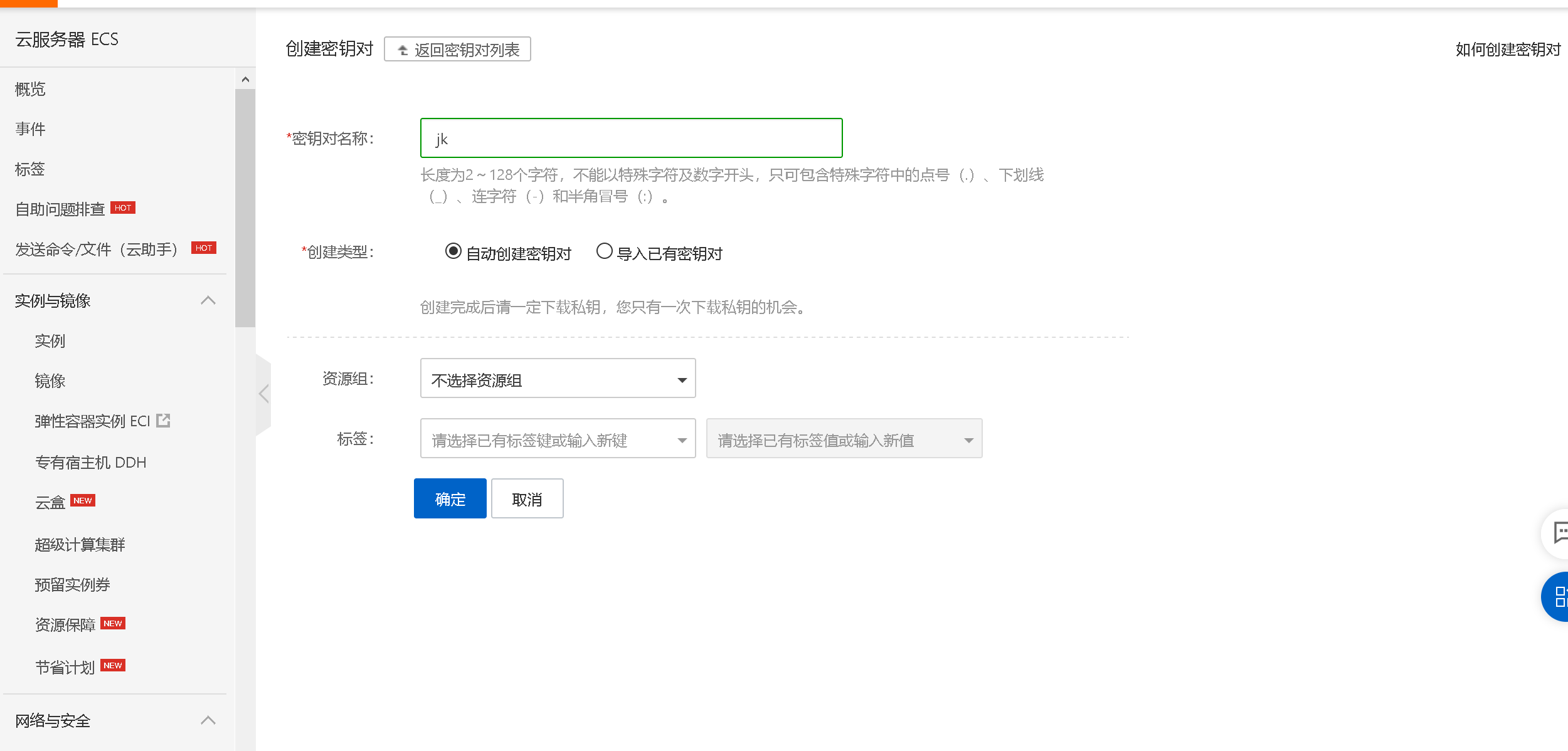Open 事件 in the sidebar
The image size is (1568, 751).
(x=30, y=129)
